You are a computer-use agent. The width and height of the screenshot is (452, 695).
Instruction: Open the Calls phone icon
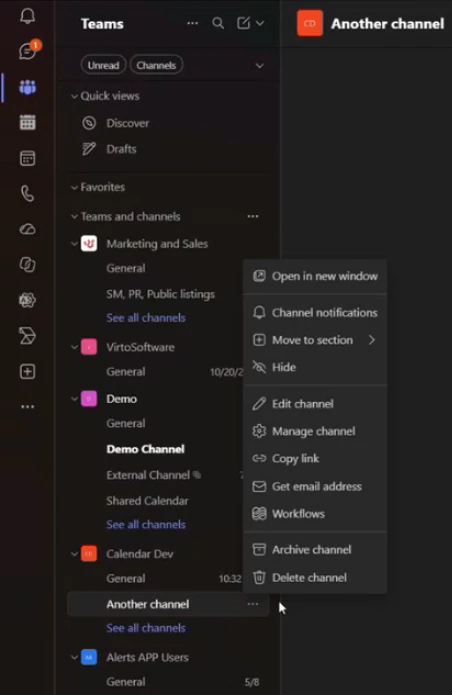click(27, 194)
